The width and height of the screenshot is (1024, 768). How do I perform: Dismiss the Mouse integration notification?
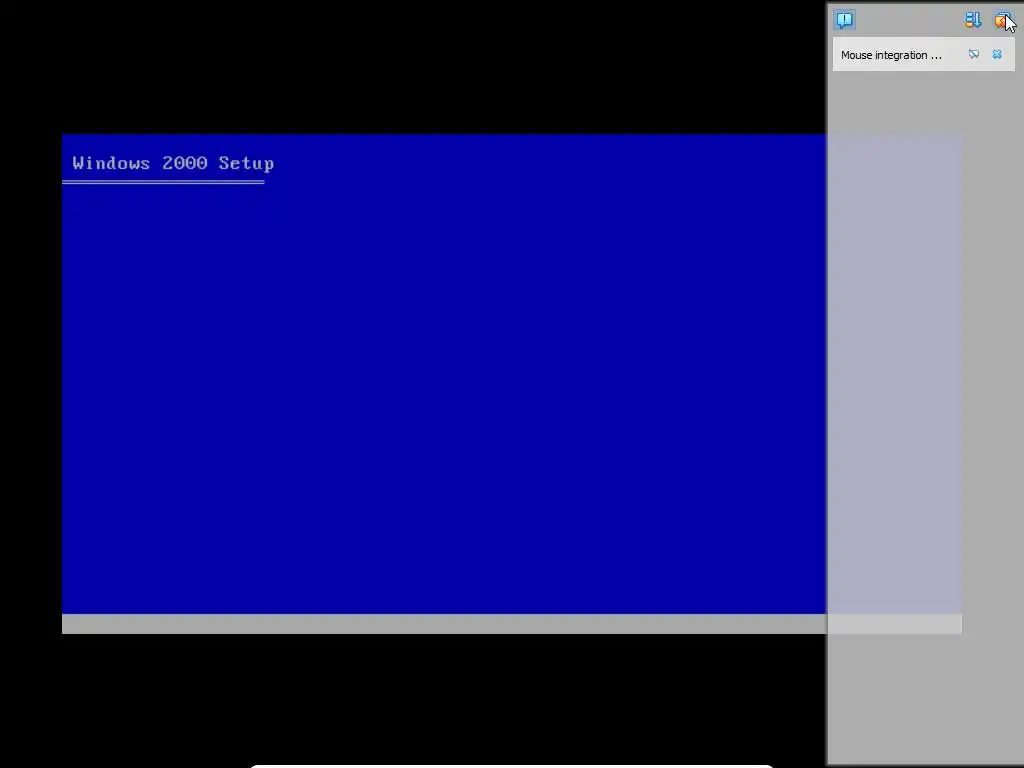click(x=997, y=54)
